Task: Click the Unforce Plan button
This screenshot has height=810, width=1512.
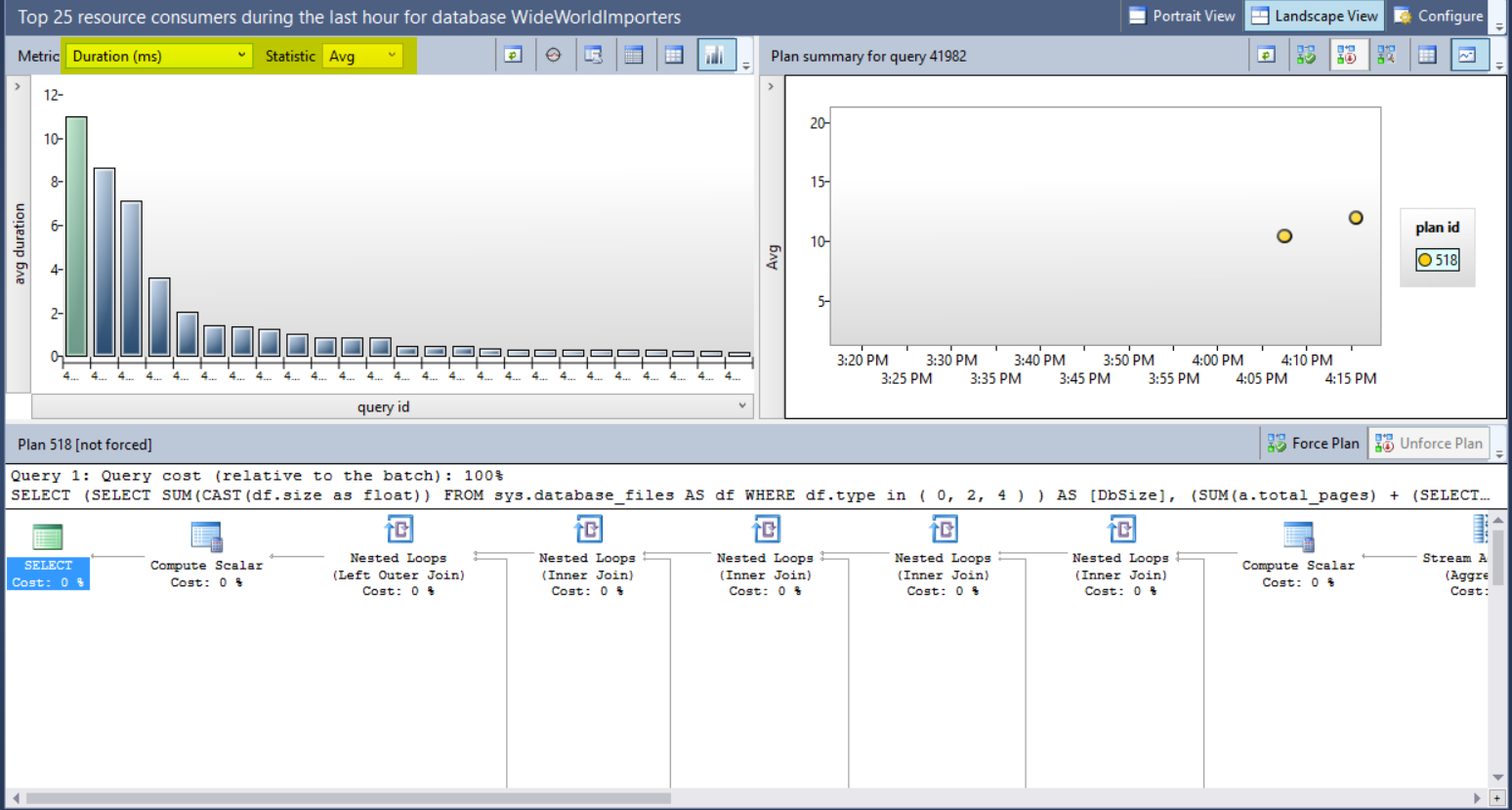Action: coord(1429,444)
